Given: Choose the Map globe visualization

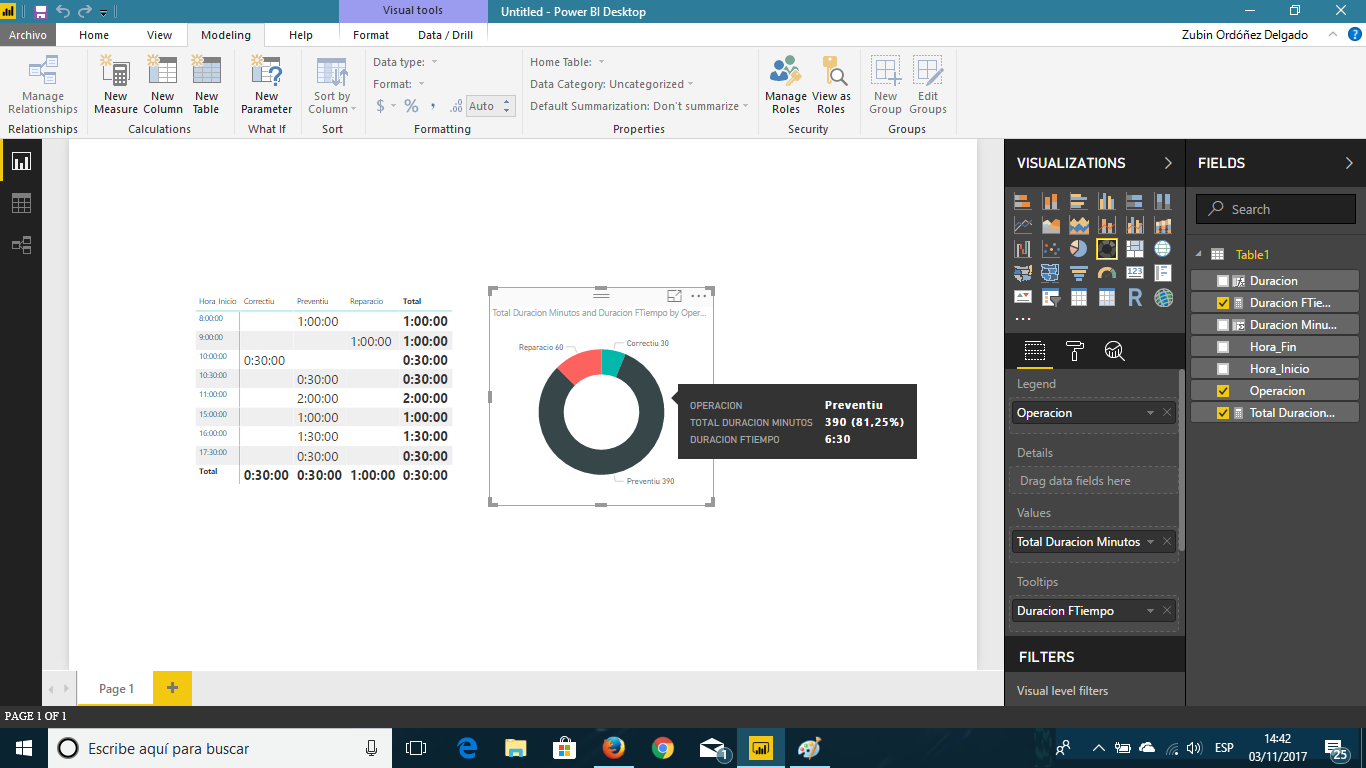Looking at the screenshot, I should click(1162, 249).
